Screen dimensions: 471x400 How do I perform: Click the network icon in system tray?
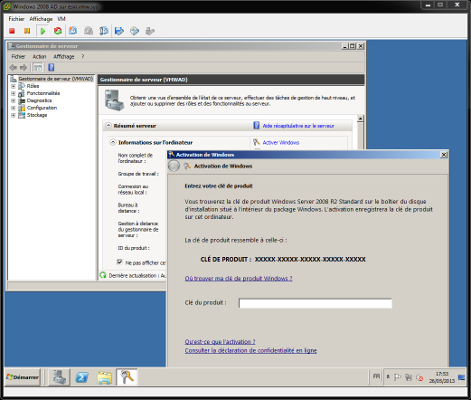(x=408, y=377)
